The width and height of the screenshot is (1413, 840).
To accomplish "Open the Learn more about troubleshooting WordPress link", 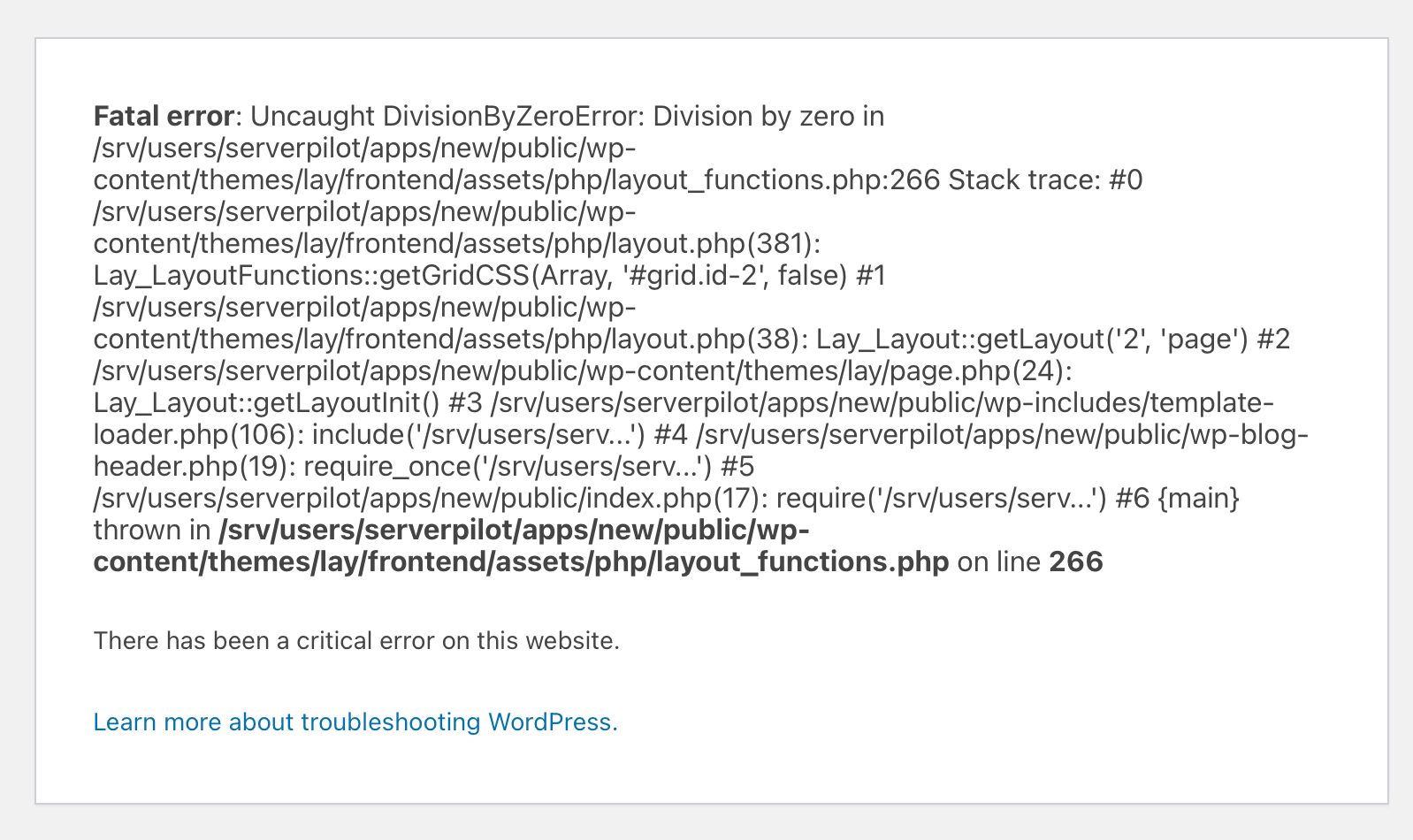I will click(355, 722).
